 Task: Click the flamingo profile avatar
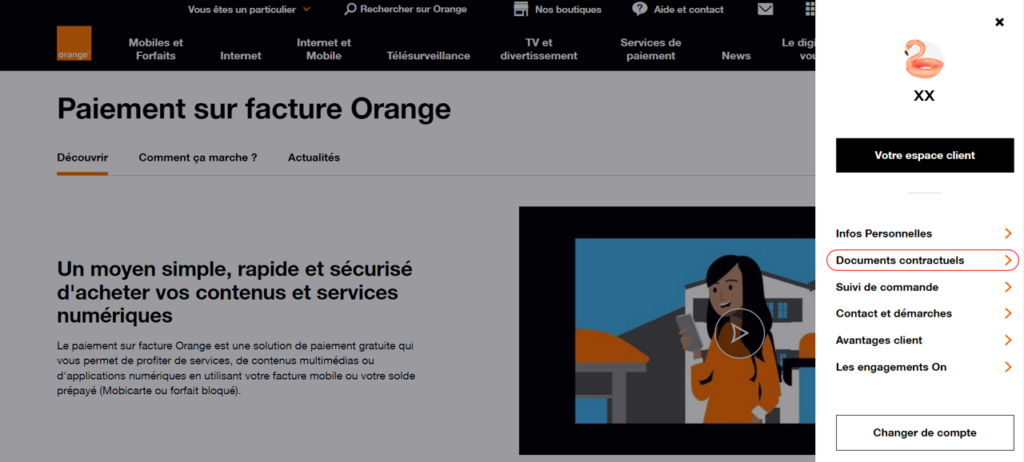(x=924, y=59)
